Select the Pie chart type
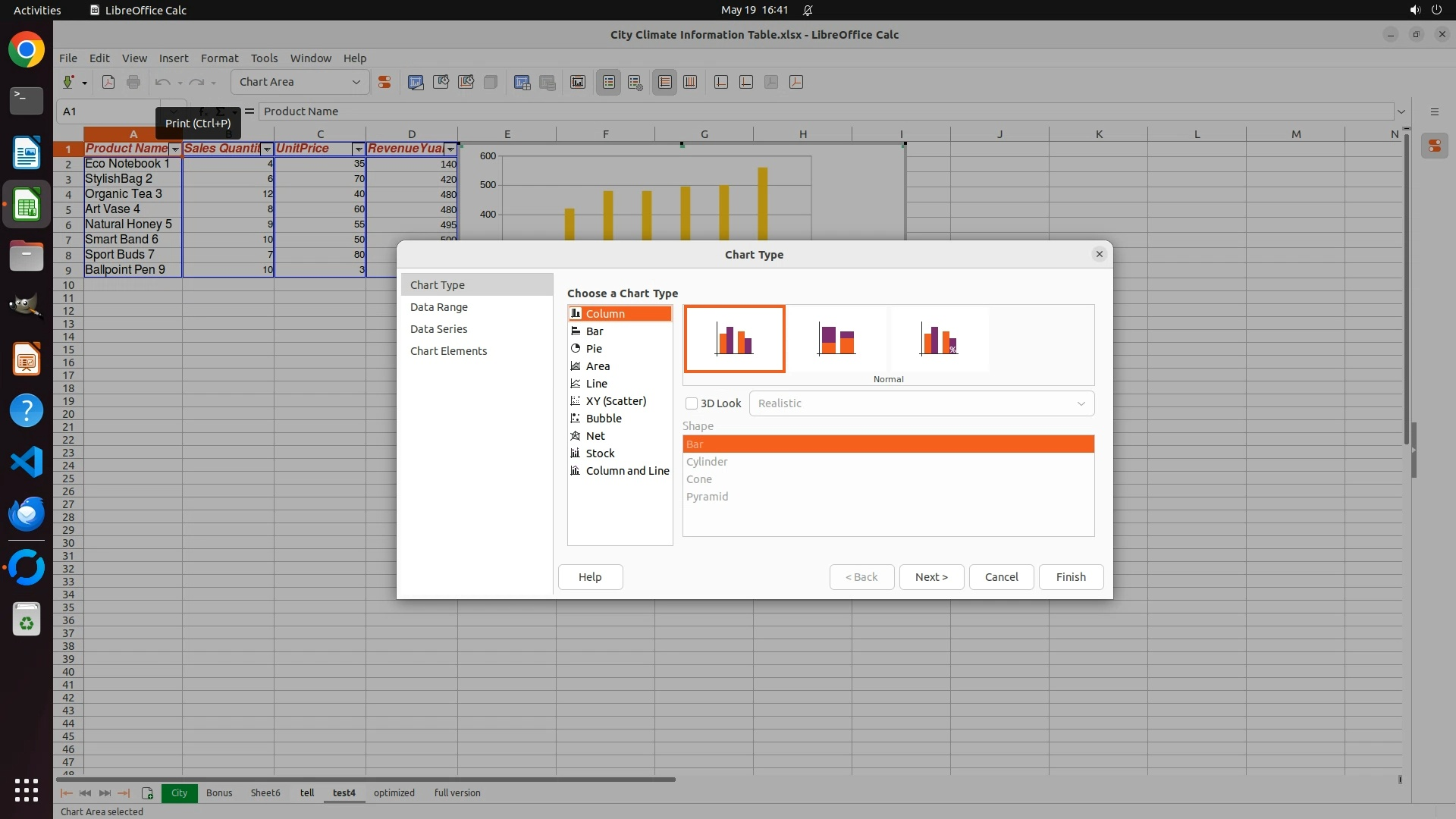Image resolution: width=1456 pixels, height=819 pixels. coord(594,349)
